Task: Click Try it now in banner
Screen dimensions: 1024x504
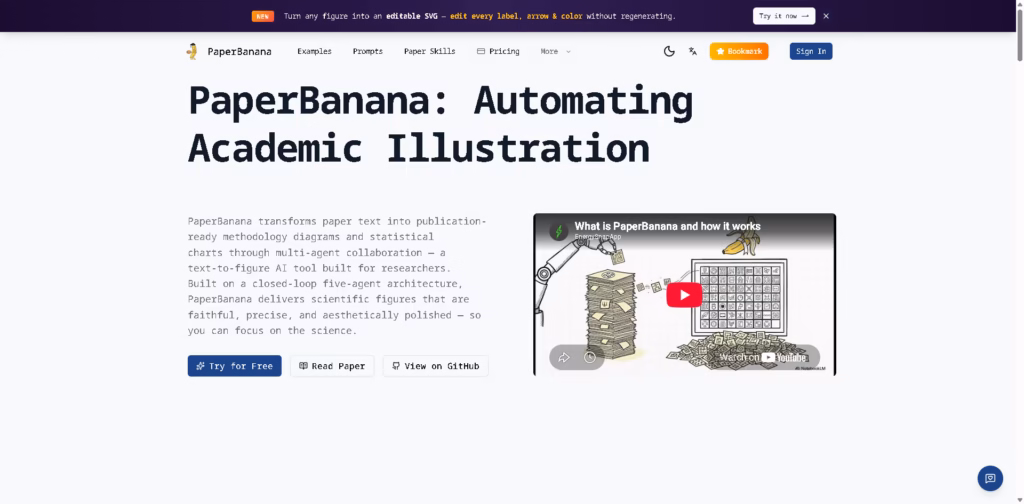Action: point(784,16)
